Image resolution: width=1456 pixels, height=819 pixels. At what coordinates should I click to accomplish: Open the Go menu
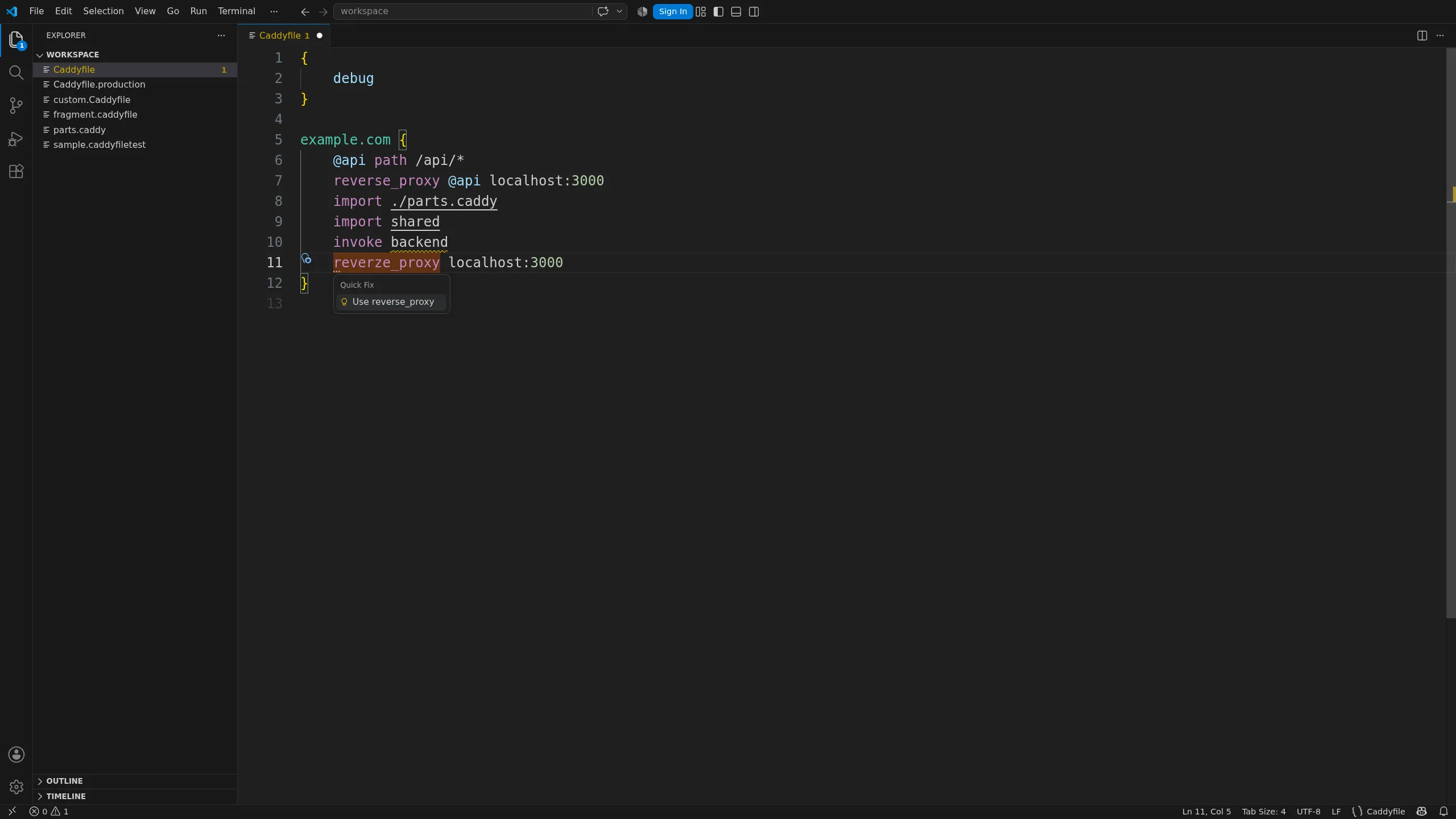173,11
